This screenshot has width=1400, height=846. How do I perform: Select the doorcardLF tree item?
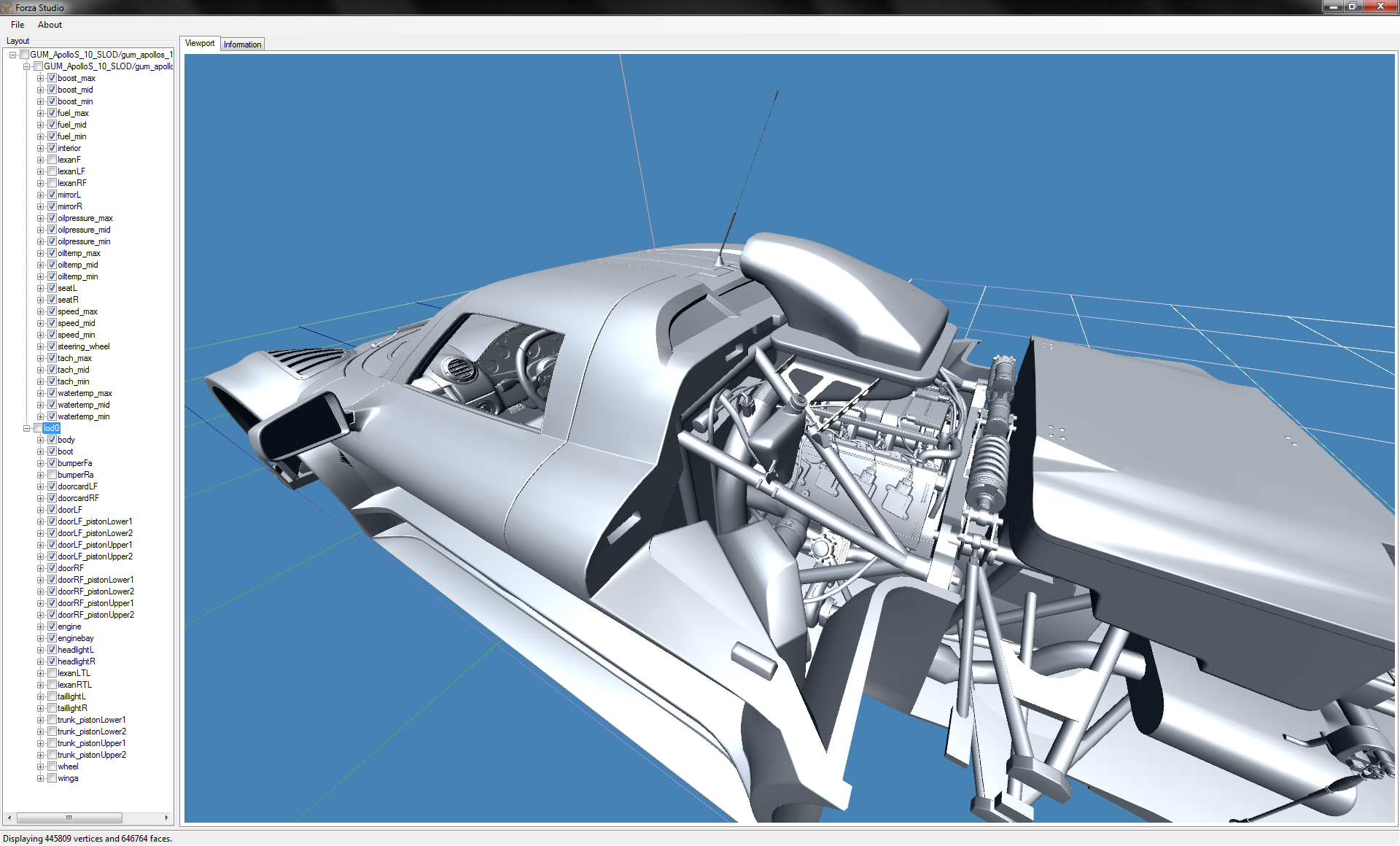[x=77, y=486]
